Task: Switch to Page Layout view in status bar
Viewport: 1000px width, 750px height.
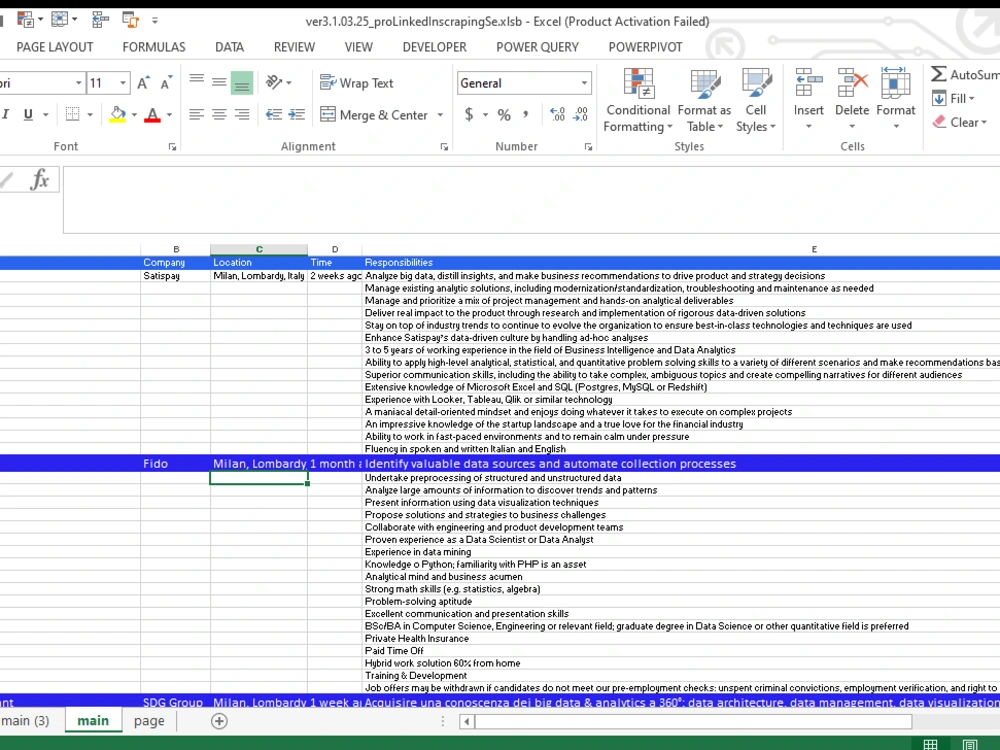Action: pyautogui.click(x=969, y=744)
